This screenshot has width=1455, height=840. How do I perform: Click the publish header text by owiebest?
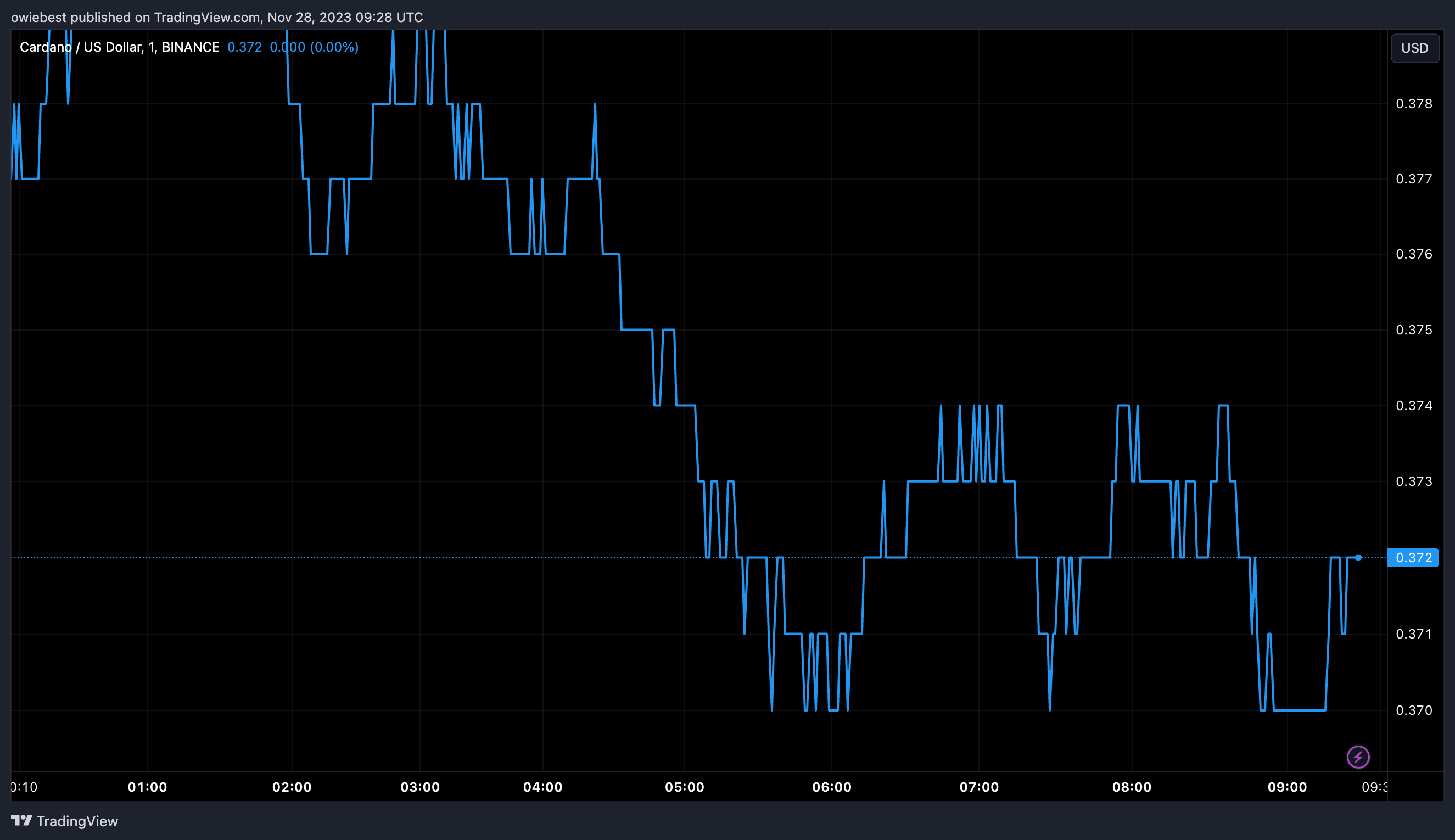pos(217,18)
